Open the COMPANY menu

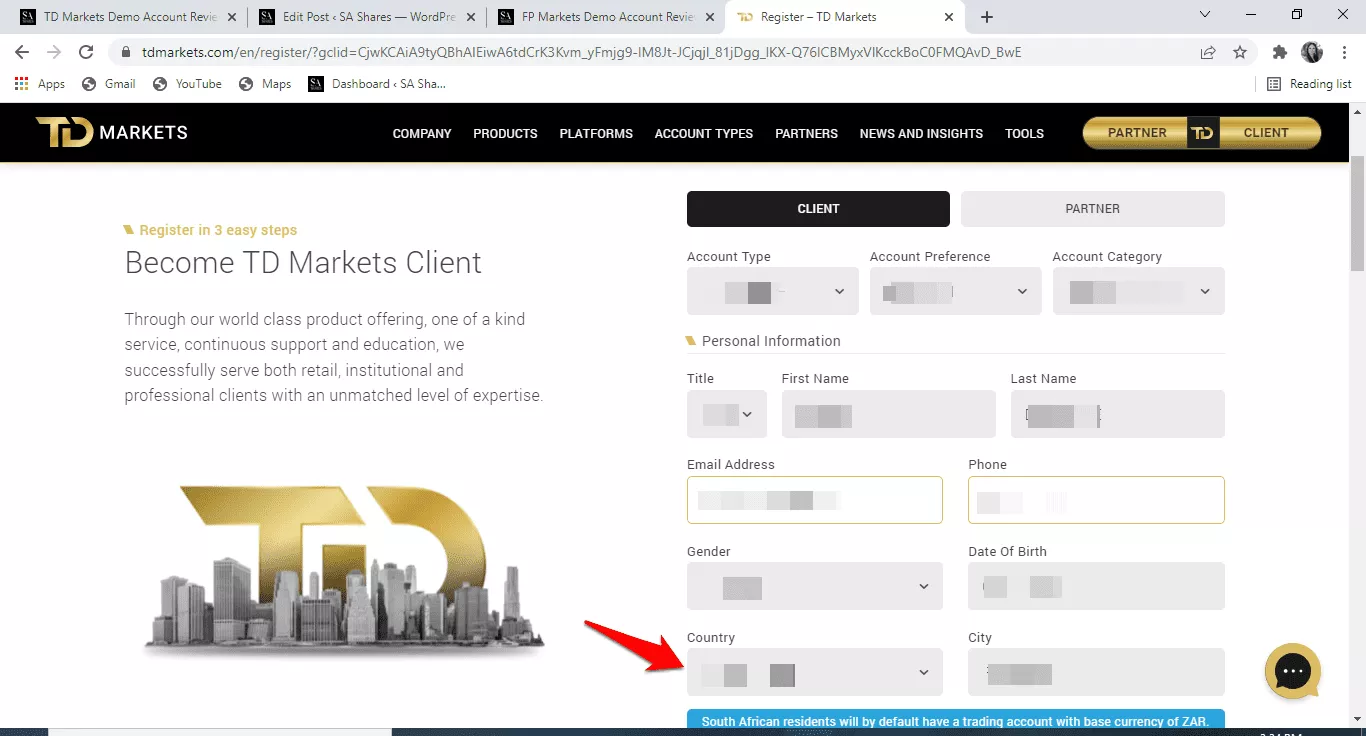422,133
